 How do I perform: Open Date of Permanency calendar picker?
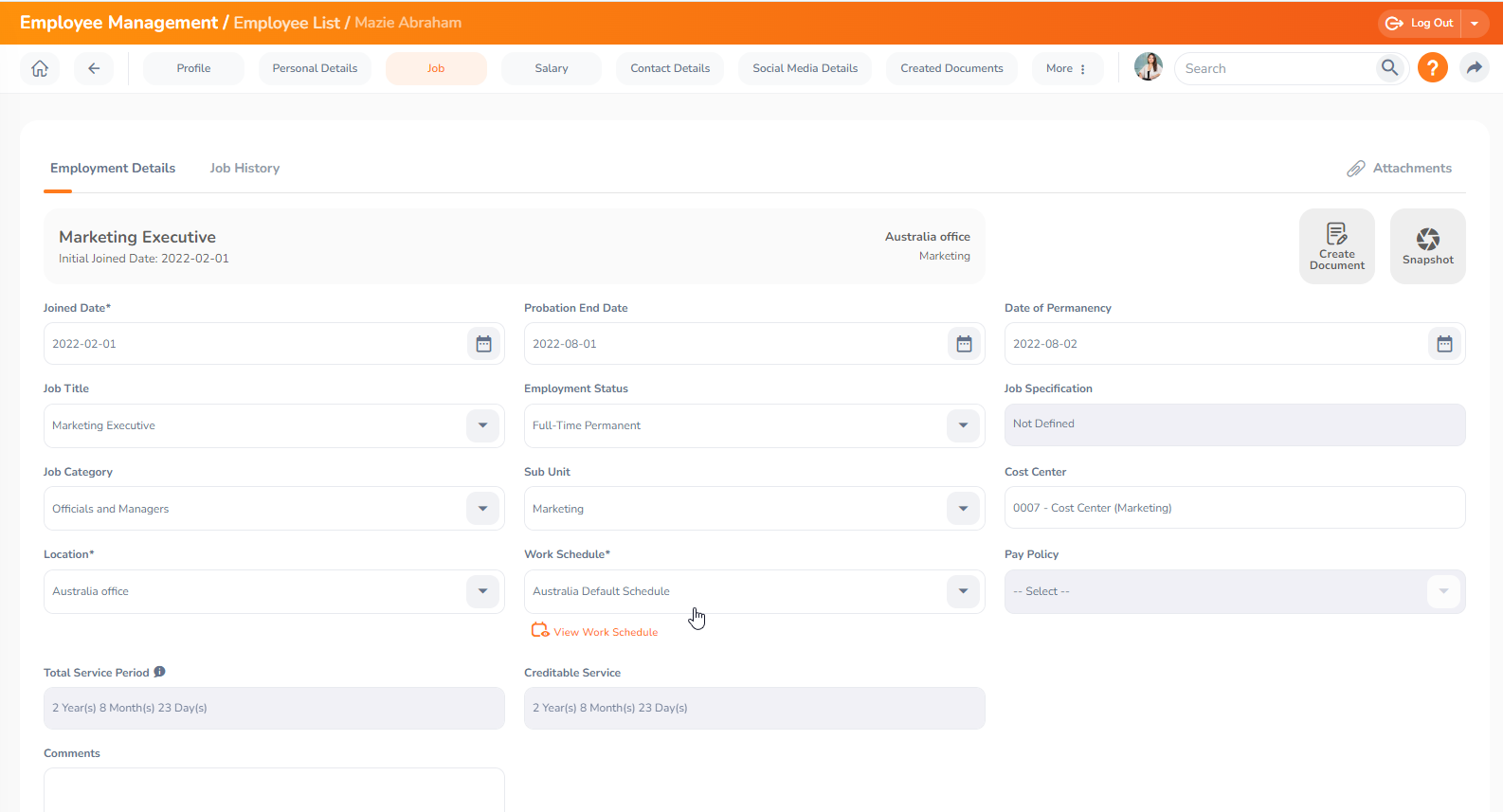point(1444,344)
